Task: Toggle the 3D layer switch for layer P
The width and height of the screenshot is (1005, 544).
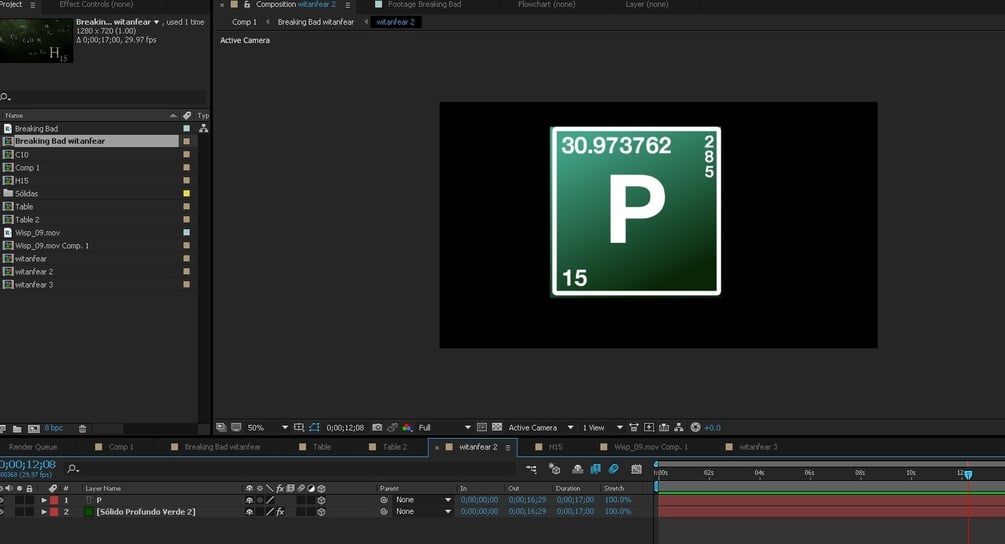Action: tap(321, 500)
